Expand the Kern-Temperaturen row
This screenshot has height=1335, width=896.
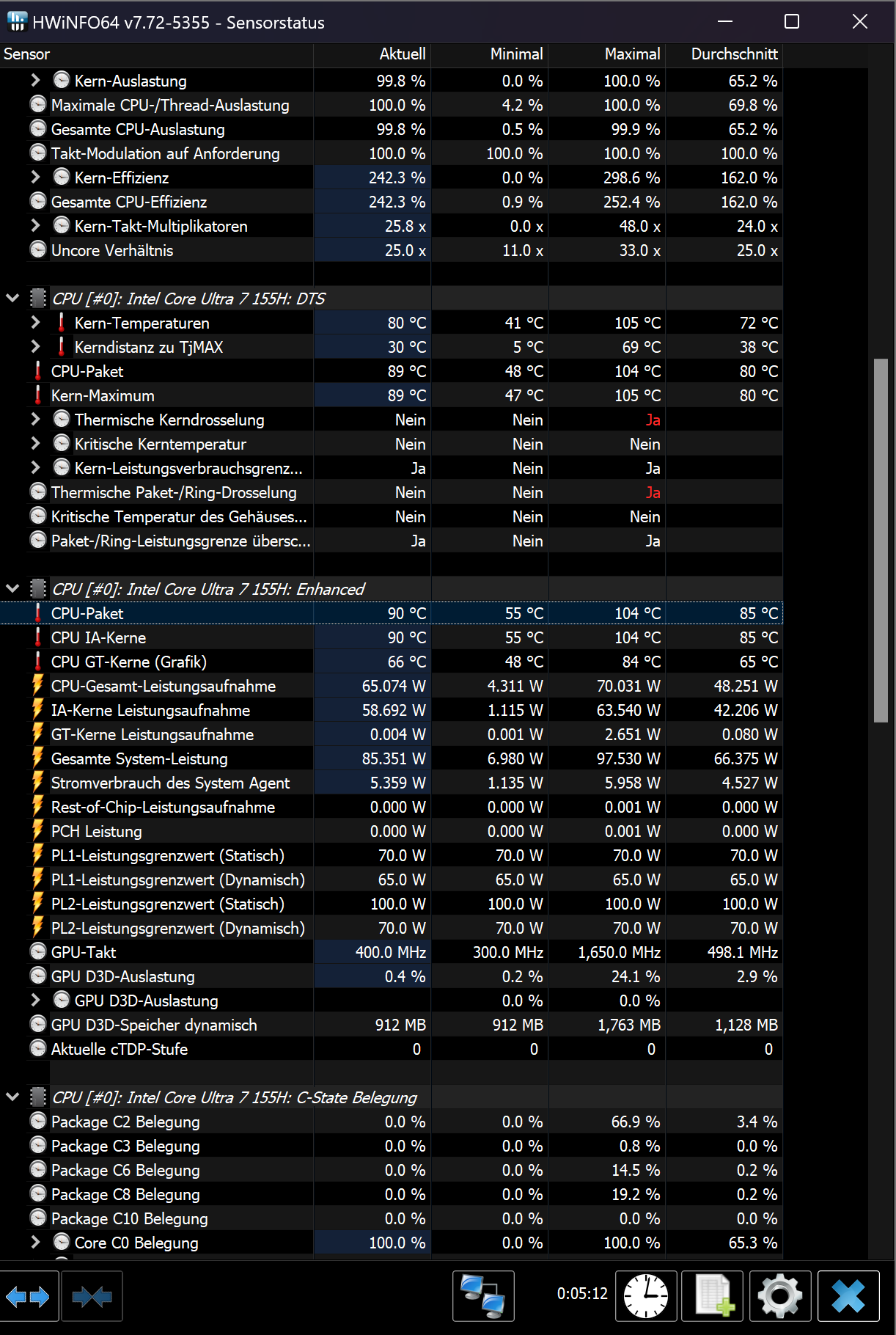pyautogui.click(x=35, y=322)
